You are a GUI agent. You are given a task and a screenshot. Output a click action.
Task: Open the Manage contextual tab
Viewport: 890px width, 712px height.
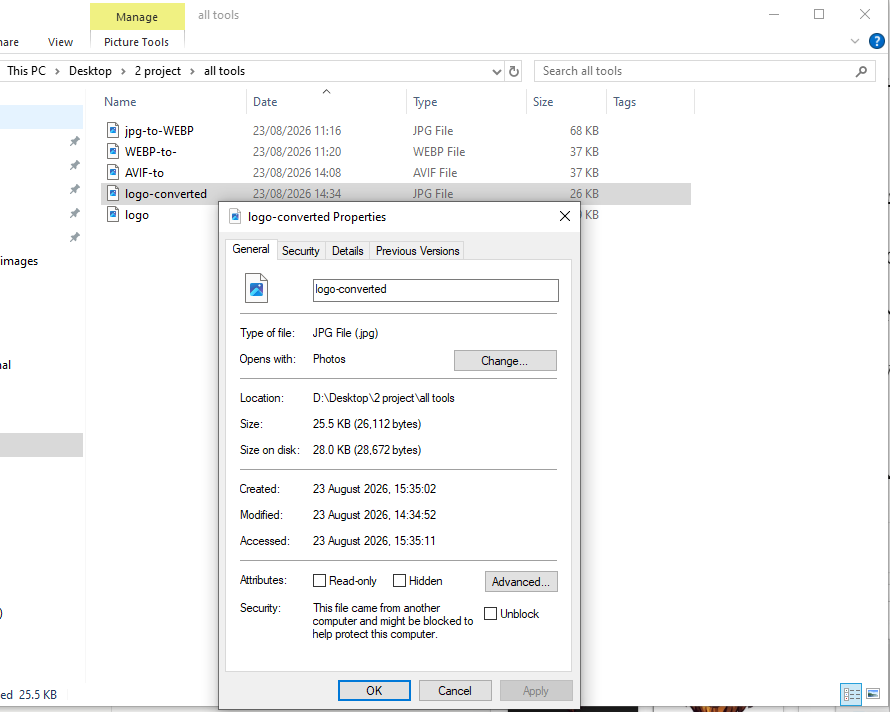[137, 17]
